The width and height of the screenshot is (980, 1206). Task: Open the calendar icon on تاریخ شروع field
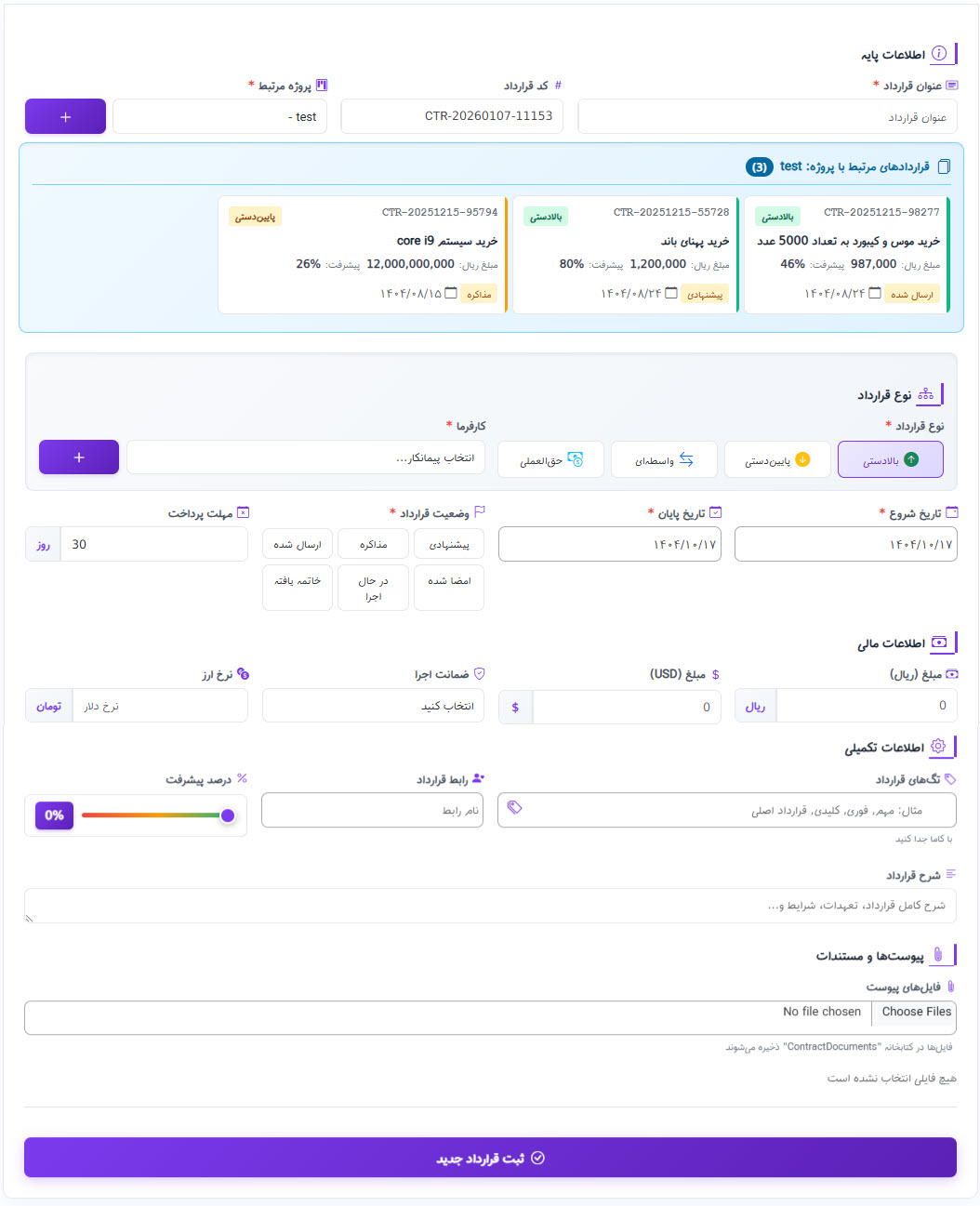pos(950,511)
